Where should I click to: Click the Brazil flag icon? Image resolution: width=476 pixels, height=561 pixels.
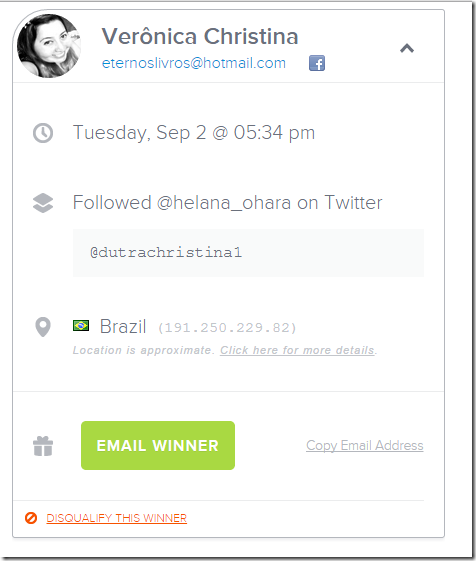(81, 326)
